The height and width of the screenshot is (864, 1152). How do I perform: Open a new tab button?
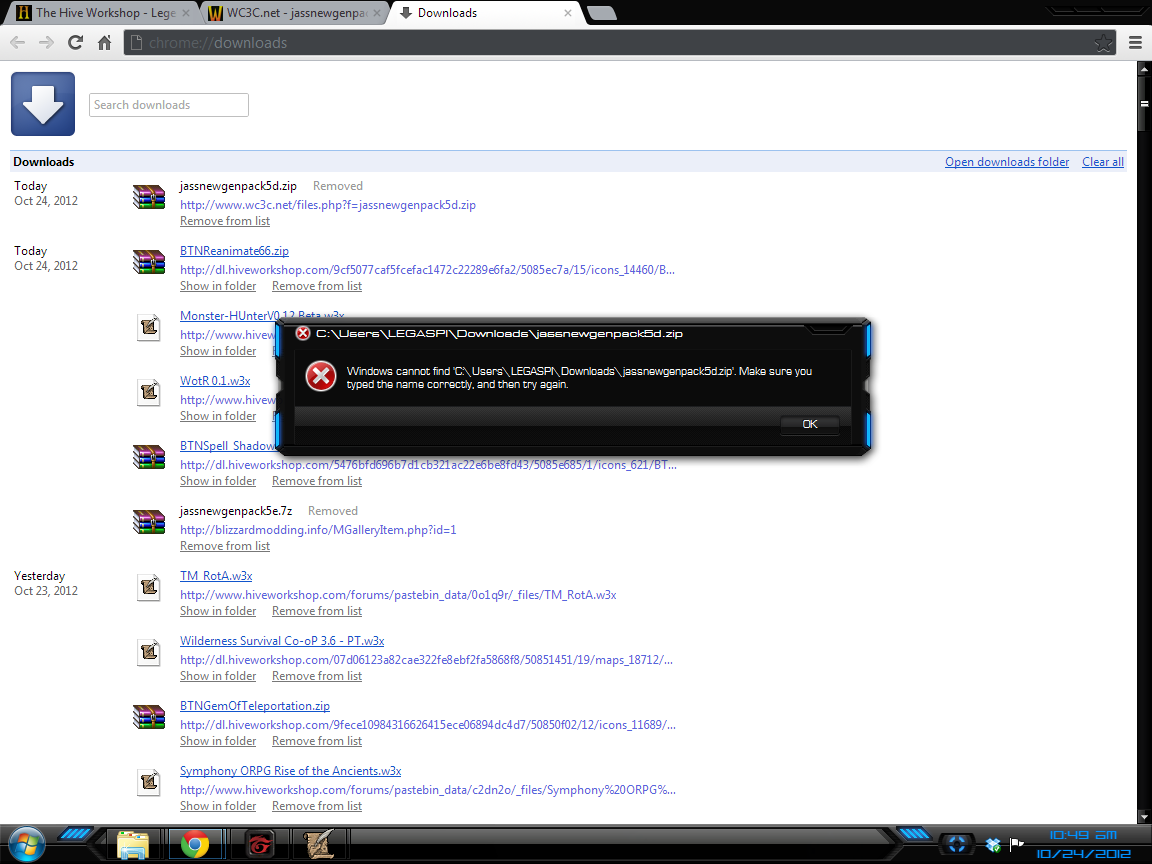tap(602, 12)
